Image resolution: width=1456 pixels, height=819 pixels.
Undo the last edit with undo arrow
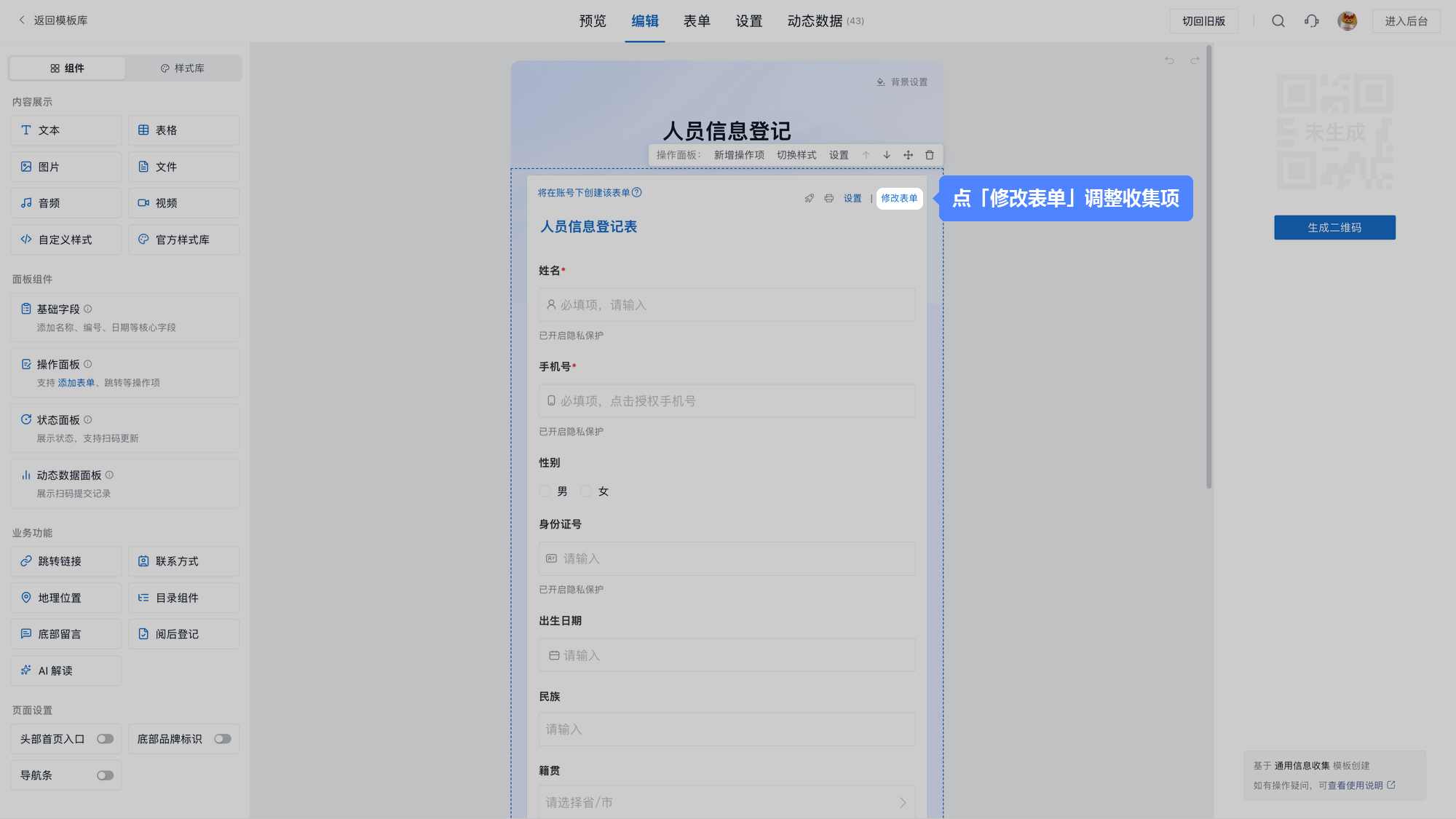point(1169,60)
